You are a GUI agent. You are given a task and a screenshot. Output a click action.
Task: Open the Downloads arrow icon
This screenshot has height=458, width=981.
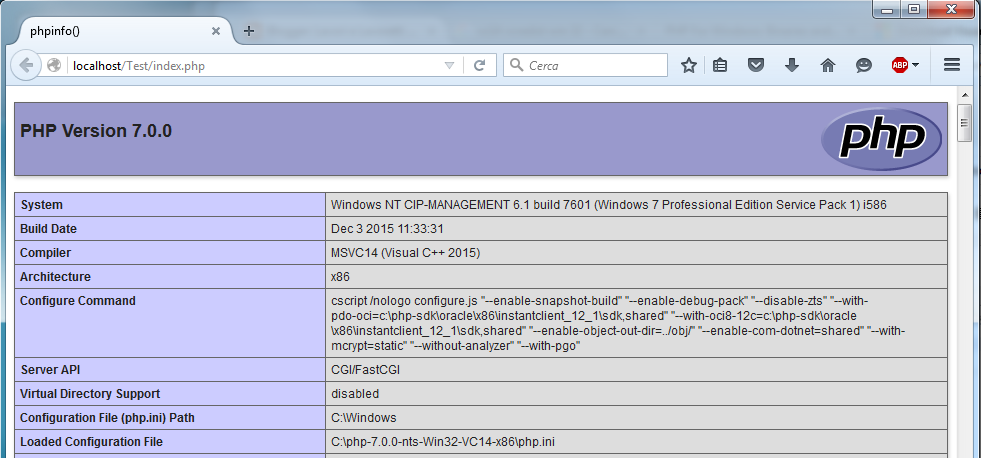coord(792,65)
